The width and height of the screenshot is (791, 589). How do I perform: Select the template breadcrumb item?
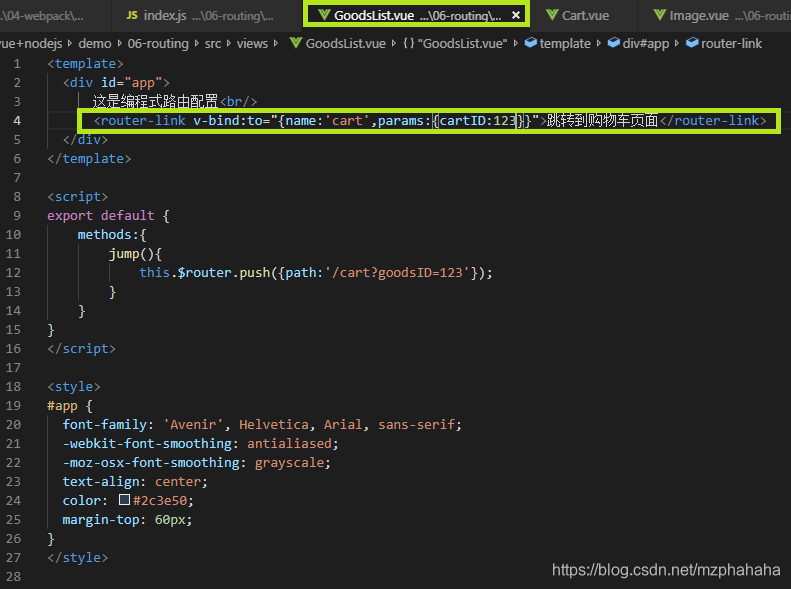coord(565,44)
